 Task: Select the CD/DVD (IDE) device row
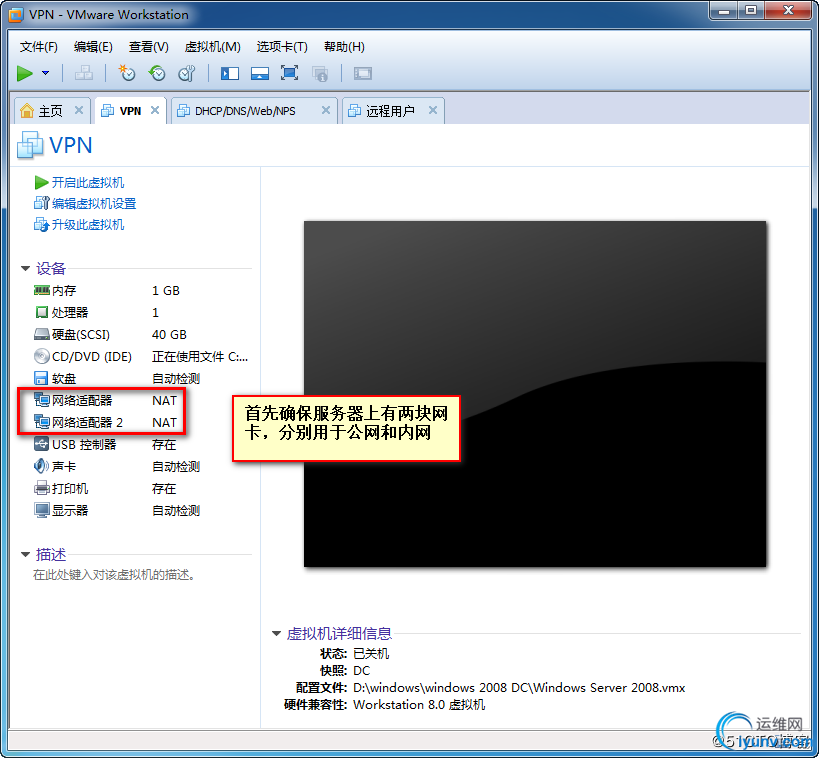click(142, 356)
